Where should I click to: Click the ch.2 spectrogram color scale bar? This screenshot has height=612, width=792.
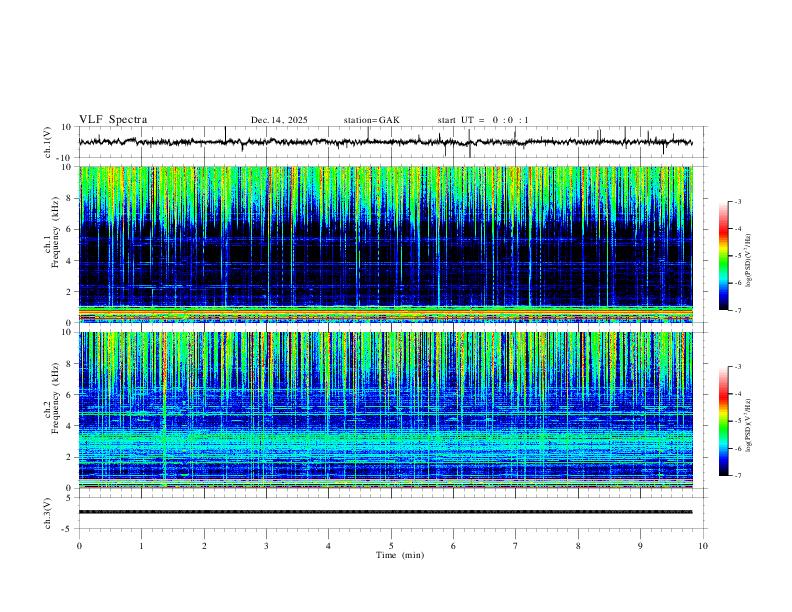(x=723, y=421)
